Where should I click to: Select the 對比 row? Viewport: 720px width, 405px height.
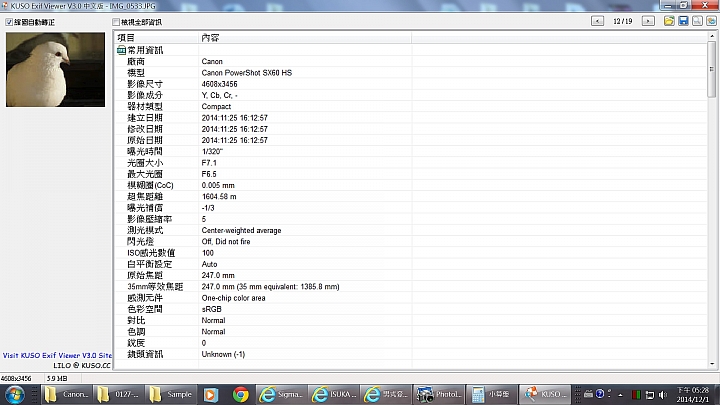pos(411,320)
